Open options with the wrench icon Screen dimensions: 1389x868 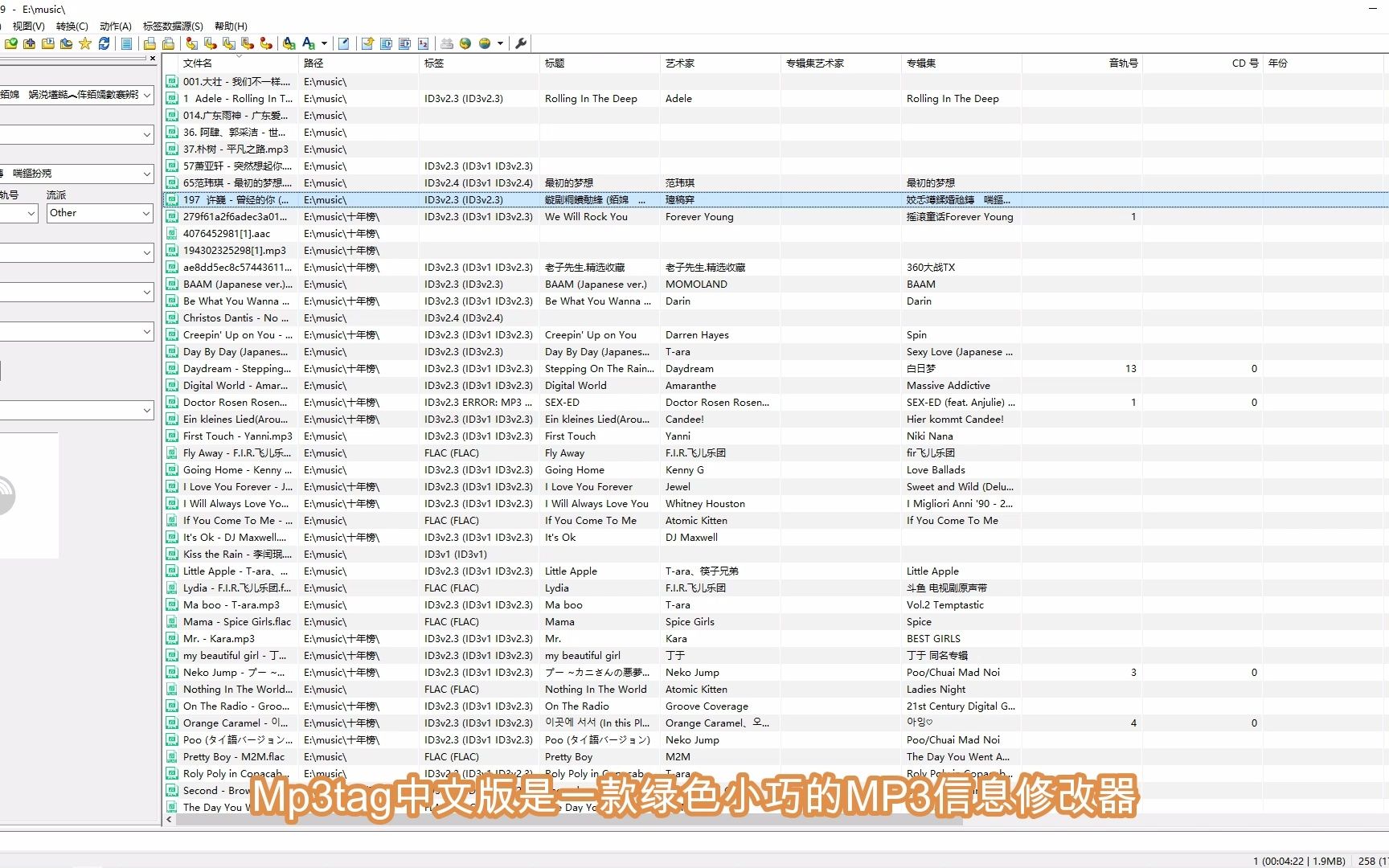tap(521, 43)
